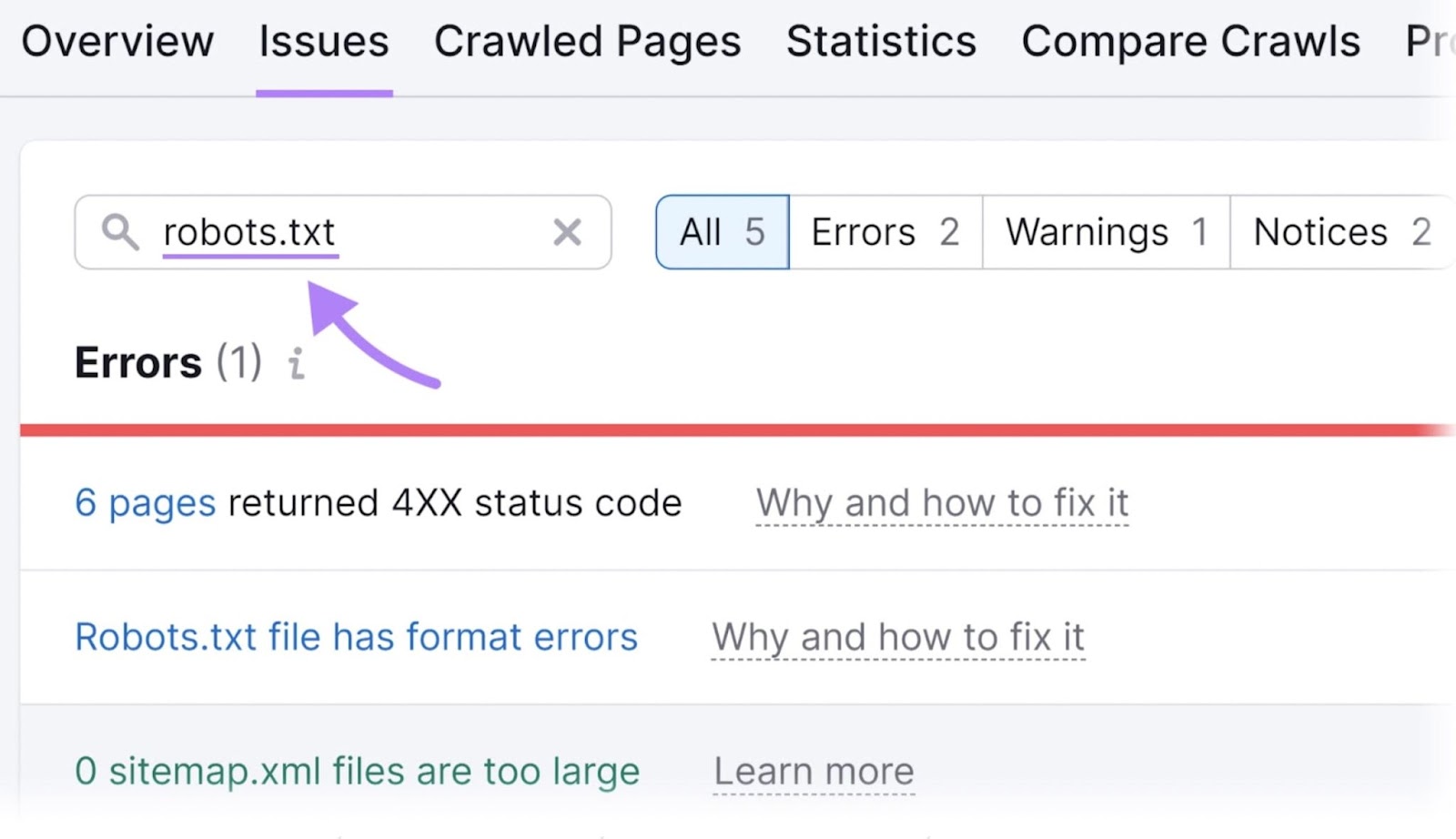The height and width of the screenshot is (839, 1456).
Task: Open the sitemap.xml files too large issue
Action: [358, 771]
